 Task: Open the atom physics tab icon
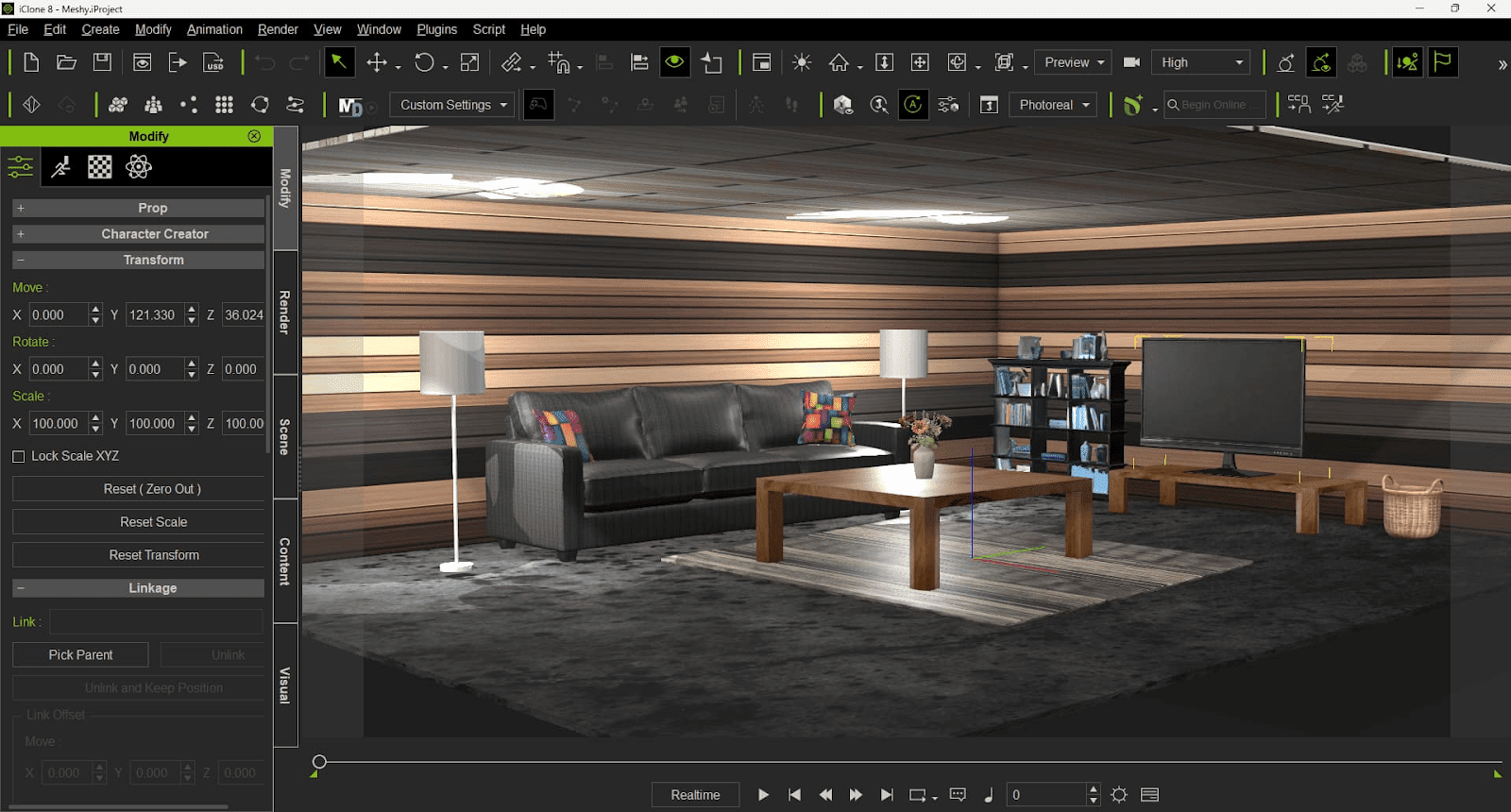coord(139,167)
